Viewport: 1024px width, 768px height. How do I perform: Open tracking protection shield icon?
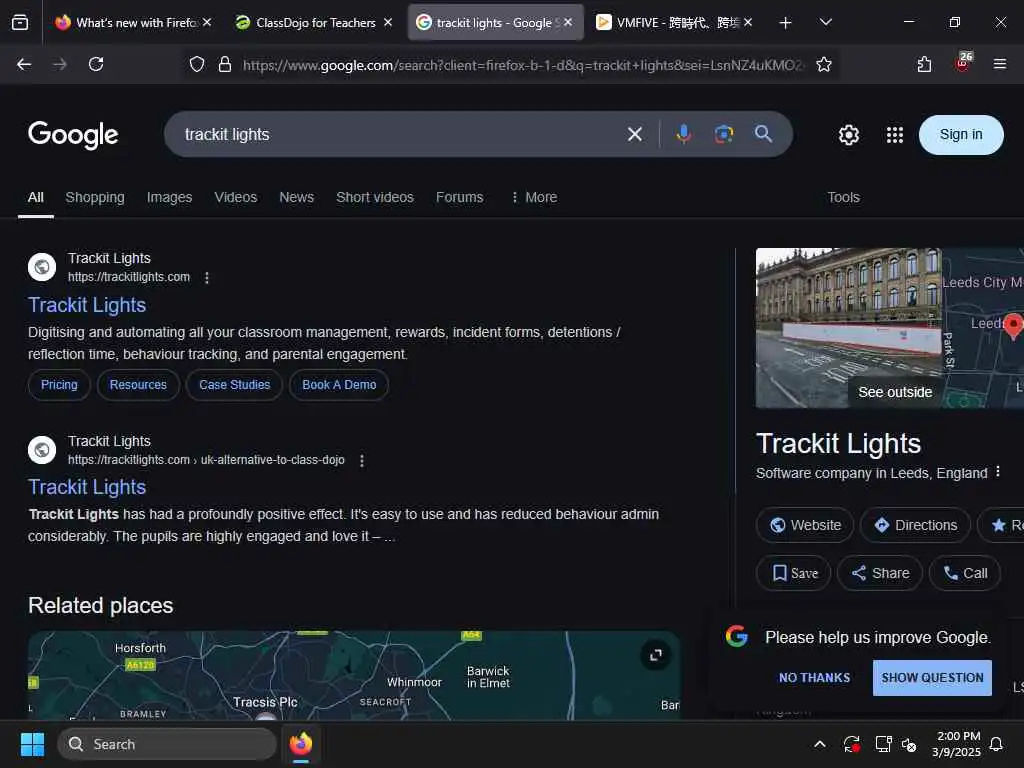coord(197,64)
